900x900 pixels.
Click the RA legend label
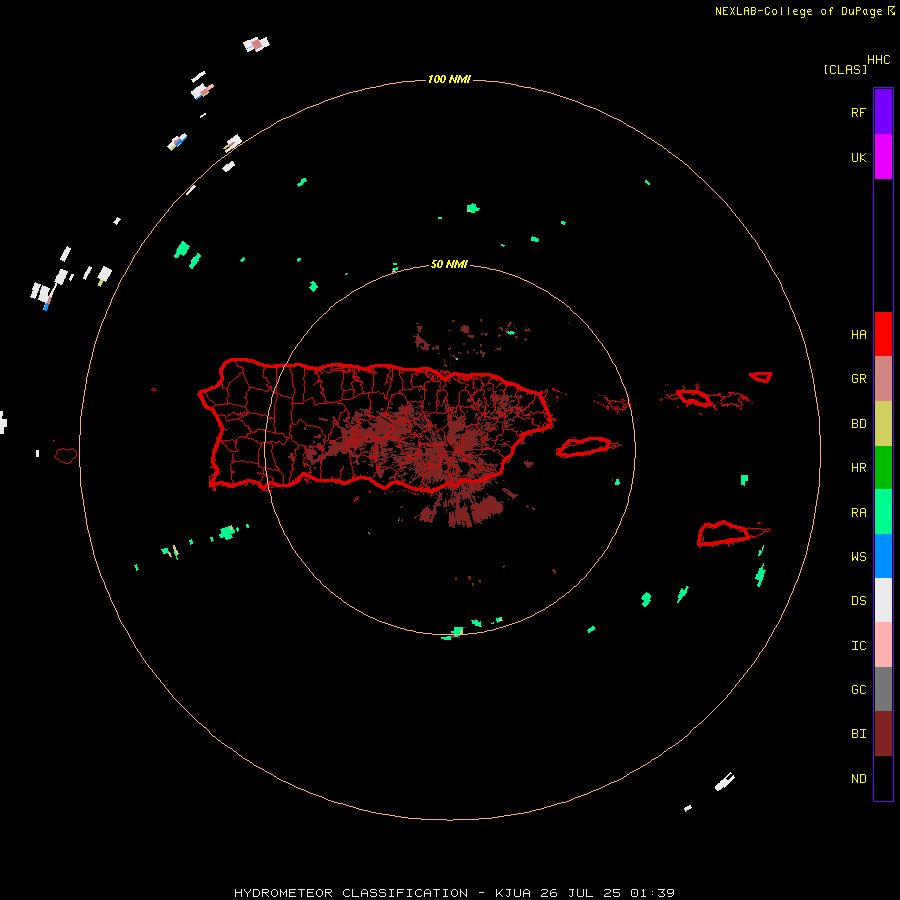[x=858, y=513]
